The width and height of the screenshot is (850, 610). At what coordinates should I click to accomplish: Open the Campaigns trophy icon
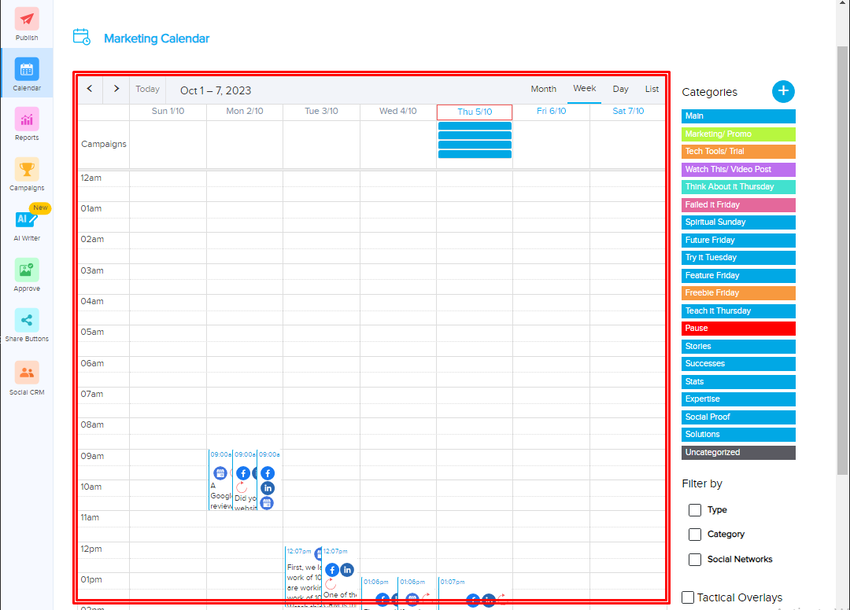pos(27,170)
